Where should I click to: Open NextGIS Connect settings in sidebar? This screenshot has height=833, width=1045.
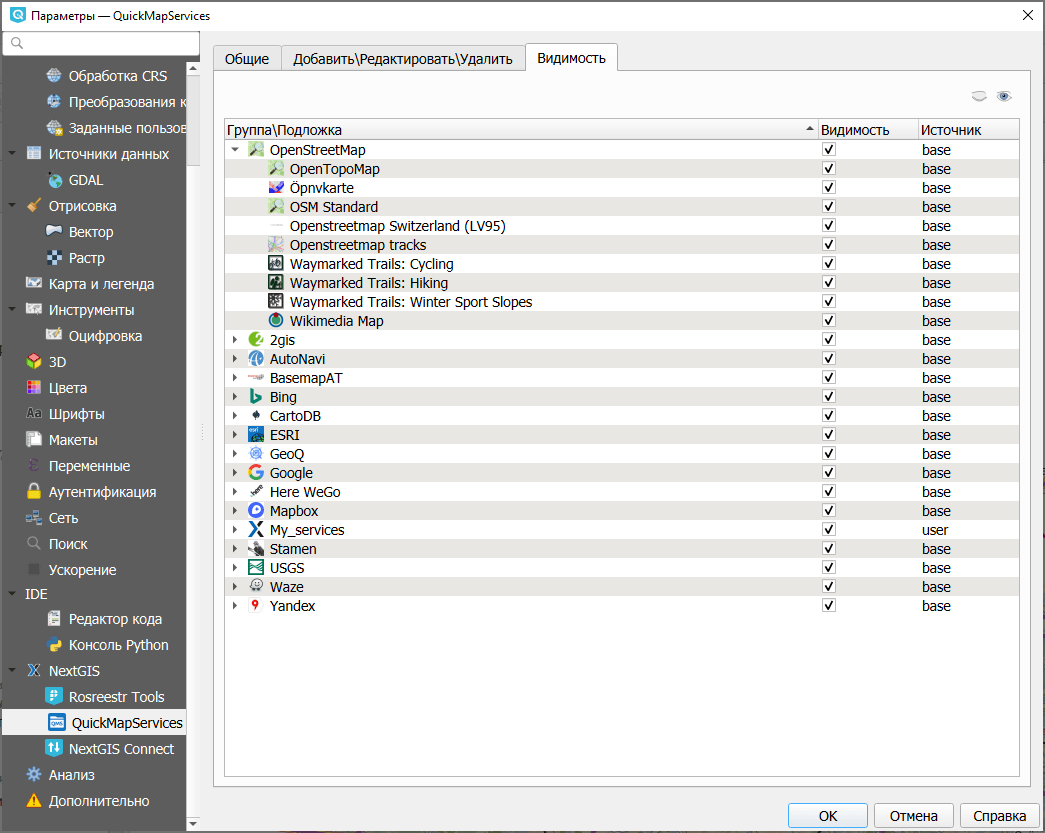coord(120,749)
